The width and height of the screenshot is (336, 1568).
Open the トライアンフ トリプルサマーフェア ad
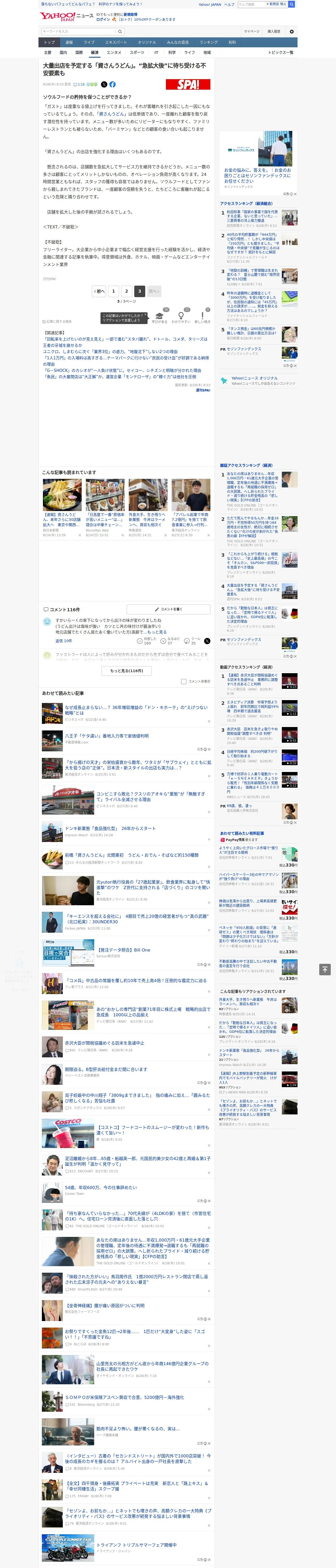[137, 1545]
